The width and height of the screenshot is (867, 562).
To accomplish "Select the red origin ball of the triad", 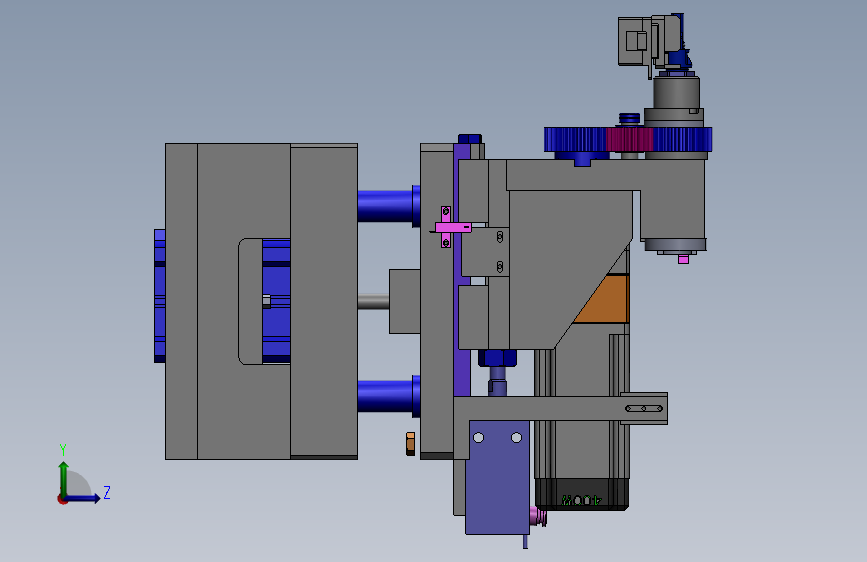I will [x=62, y=499].
